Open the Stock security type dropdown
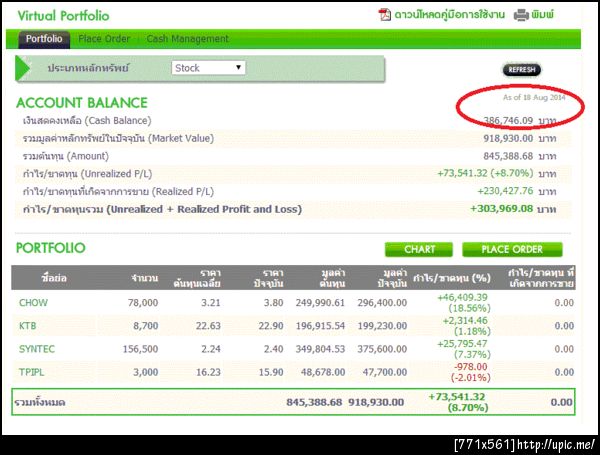 (x=209, y=68)
